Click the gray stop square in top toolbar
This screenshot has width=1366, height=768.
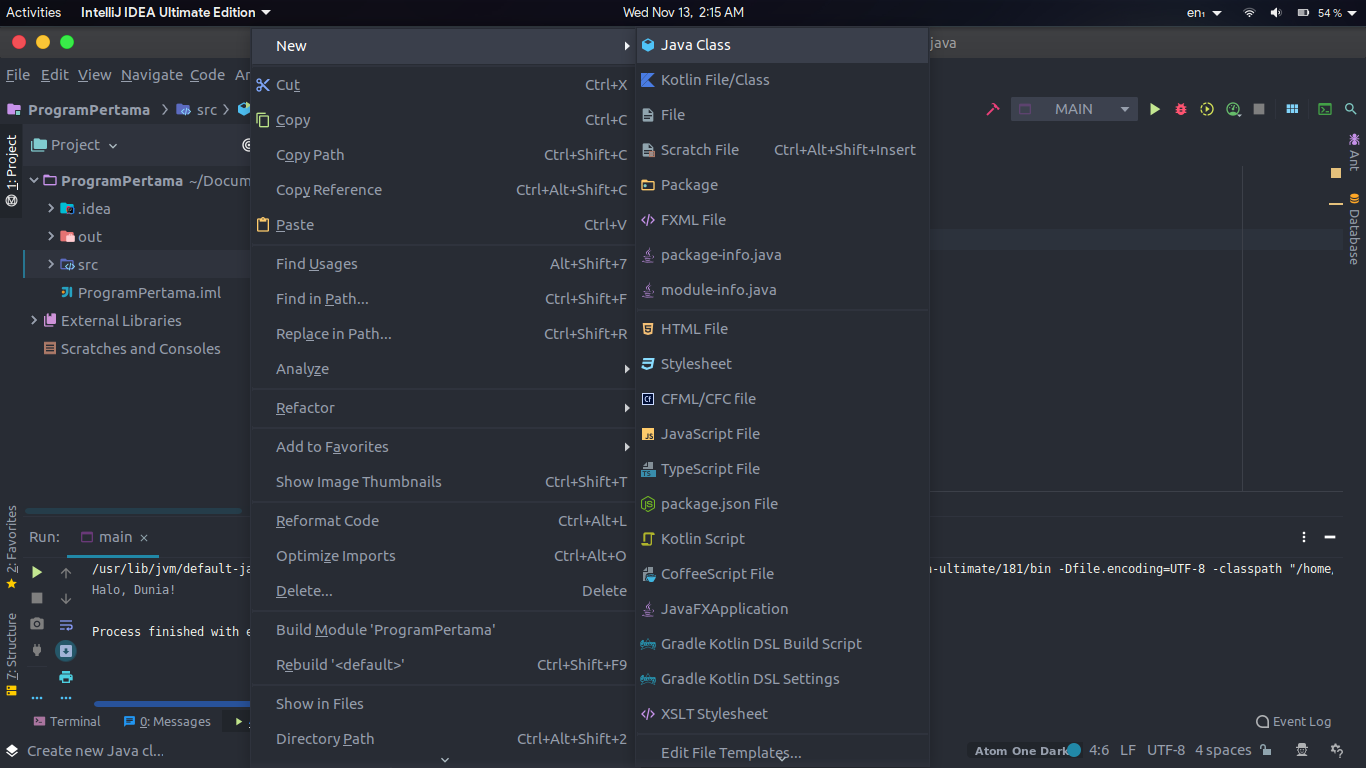1259,109
